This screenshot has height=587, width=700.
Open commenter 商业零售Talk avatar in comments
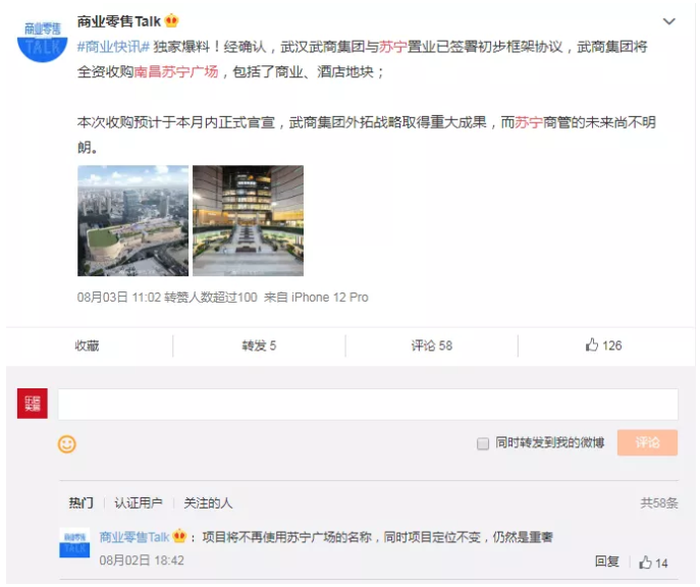click(x=75, y=543)
